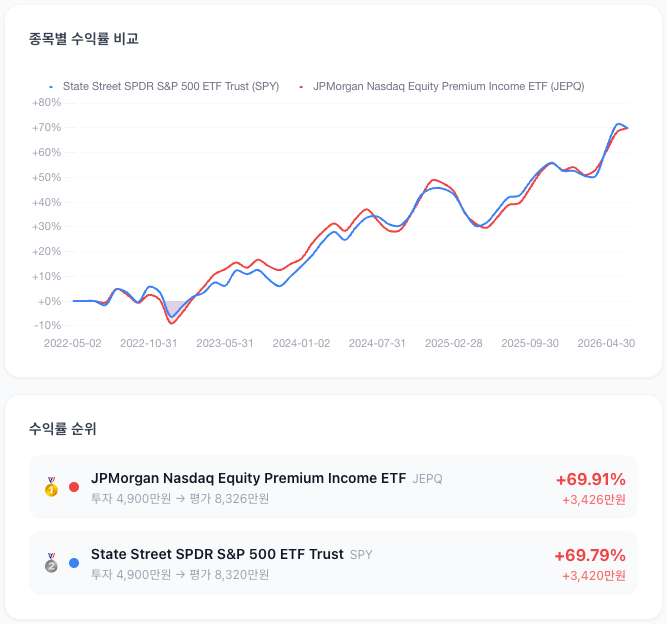Open State Street SPDR S&P 500 ETF Trust row
Screen dimensions: 667x624
pos(333,563)
